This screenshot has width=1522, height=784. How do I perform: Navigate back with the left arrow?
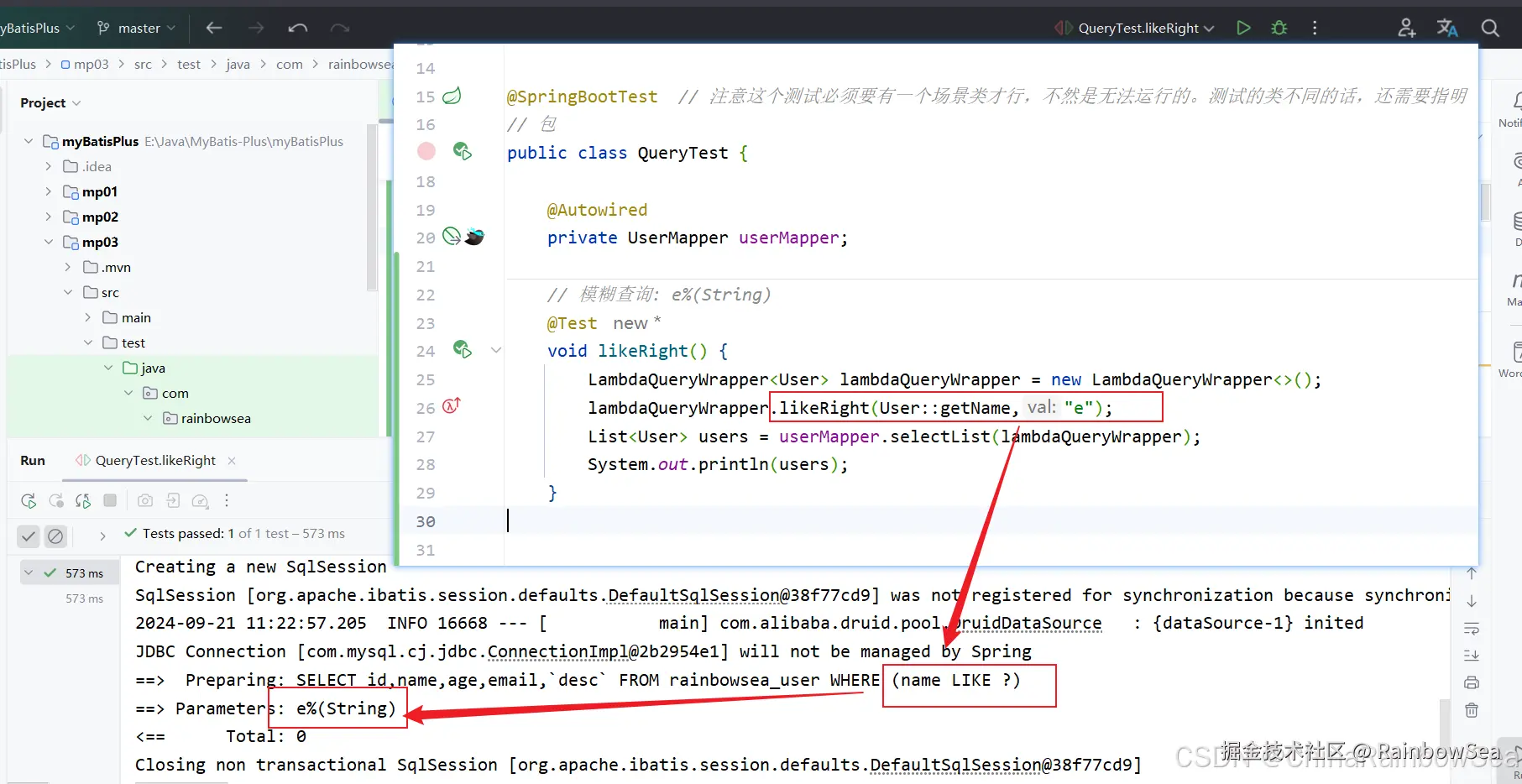tap(214, 28)
